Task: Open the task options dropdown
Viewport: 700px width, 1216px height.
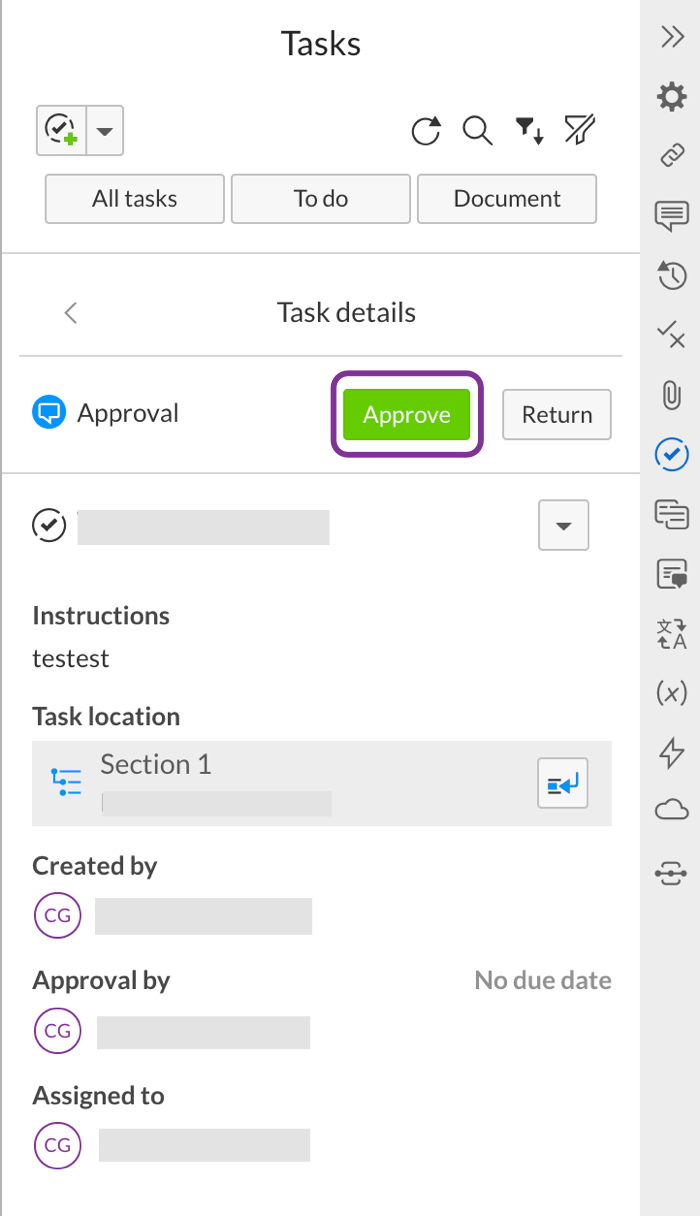Action: click(563, 525)
